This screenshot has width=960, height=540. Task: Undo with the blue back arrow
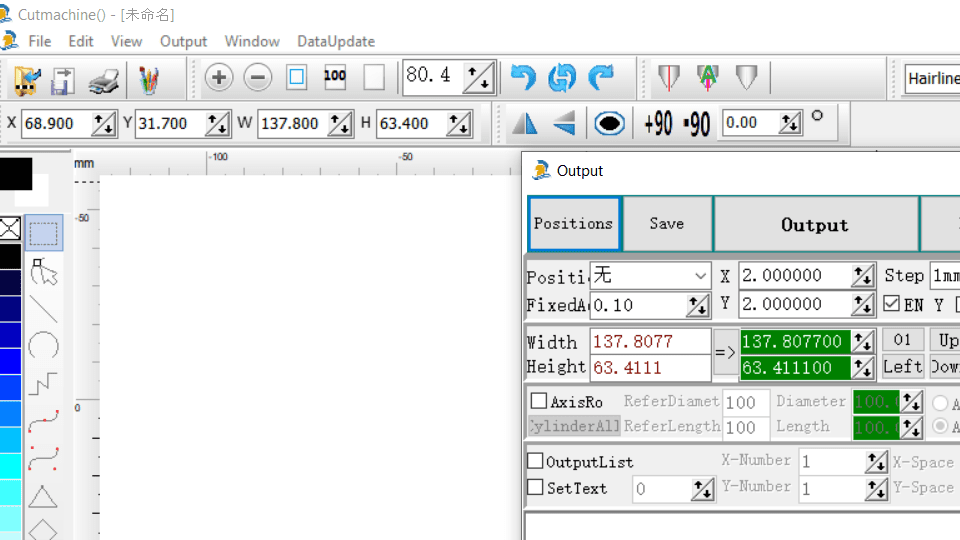[x=523, y=78]
